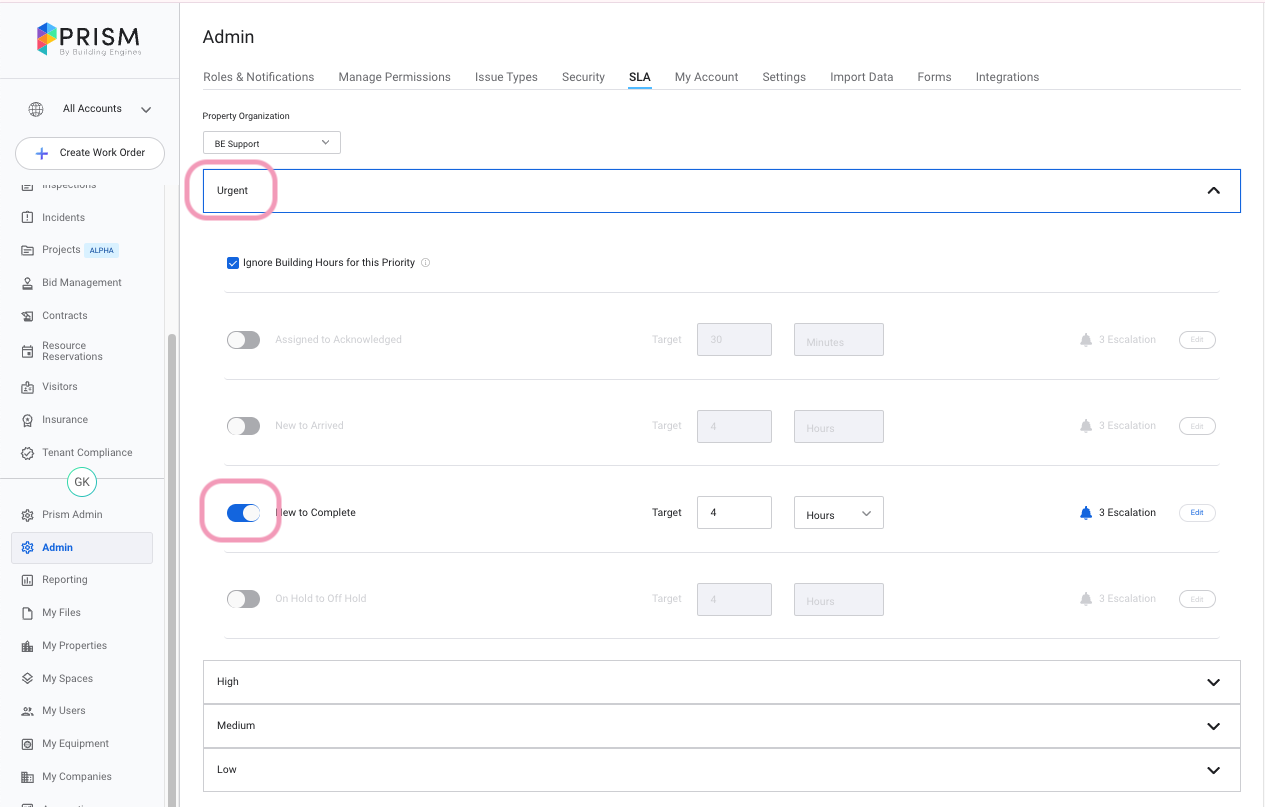The image size is (1265, 807).
Task: Click the My Equipment icon
Action: point(28,744)
